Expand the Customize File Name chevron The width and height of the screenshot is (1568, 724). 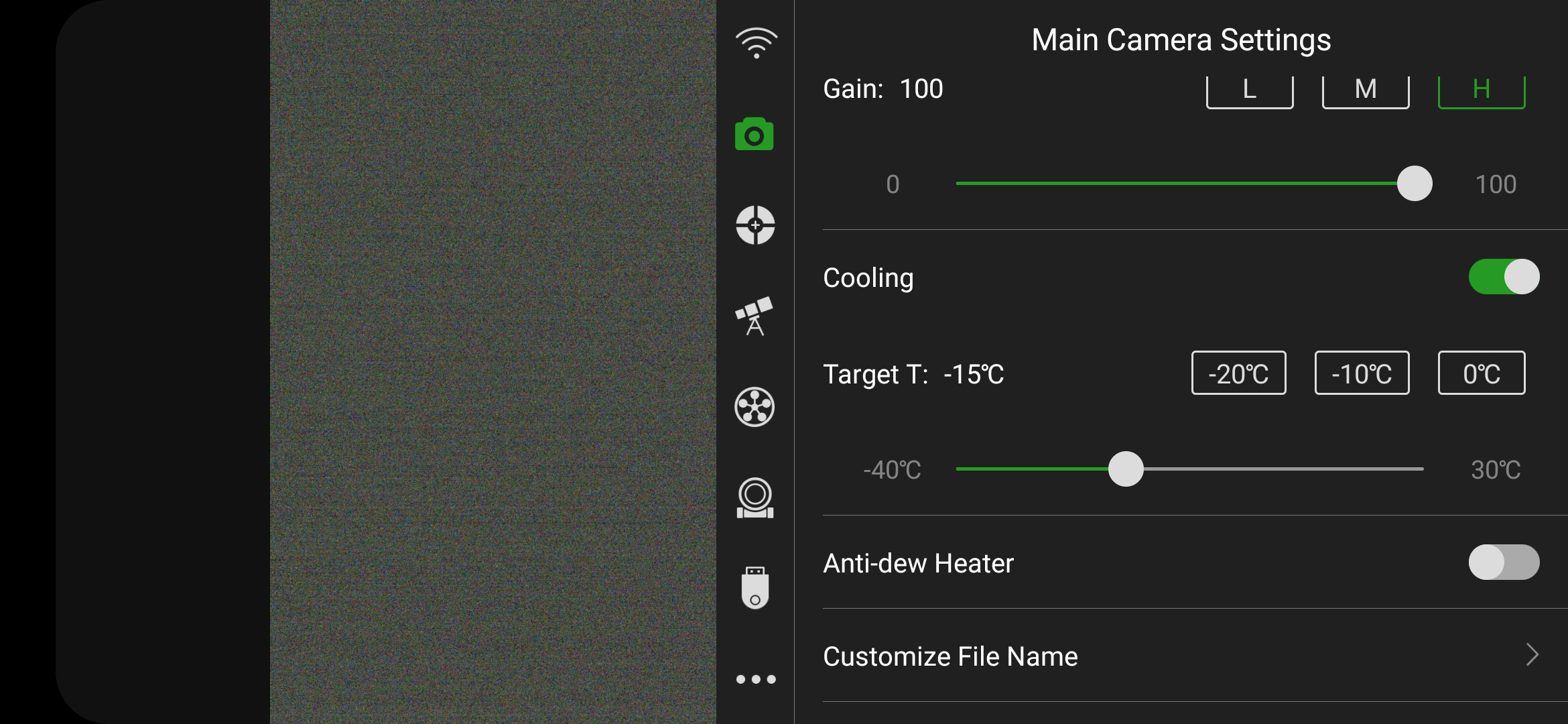coord(1532,655)
